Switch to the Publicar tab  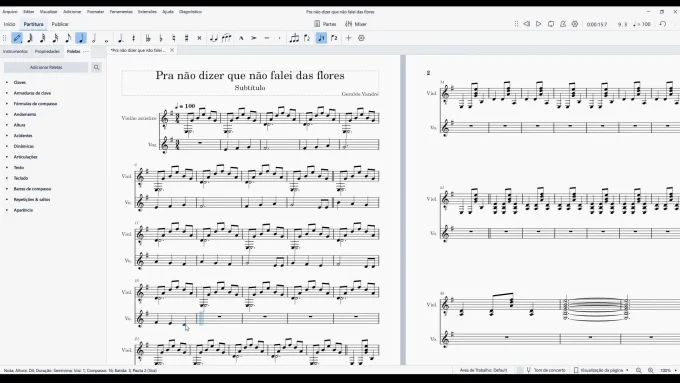[x=60, y=24]
